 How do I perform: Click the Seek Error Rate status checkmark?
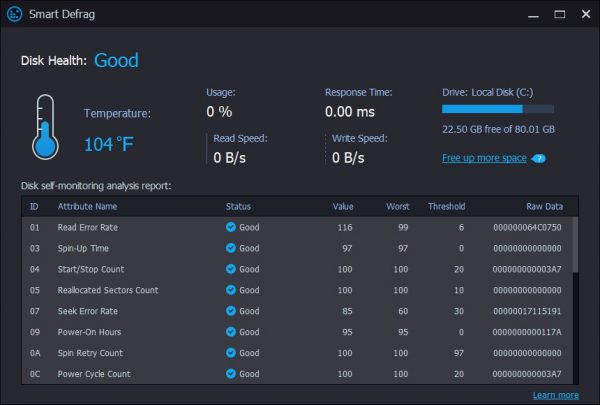[x=231, y=311]
